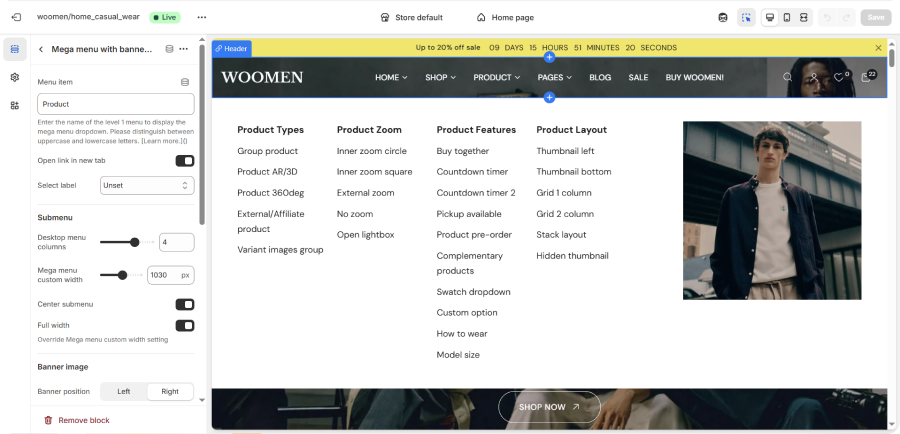Click the Menu item text field
The image size is (900, 434).
[x=115, y=104]
